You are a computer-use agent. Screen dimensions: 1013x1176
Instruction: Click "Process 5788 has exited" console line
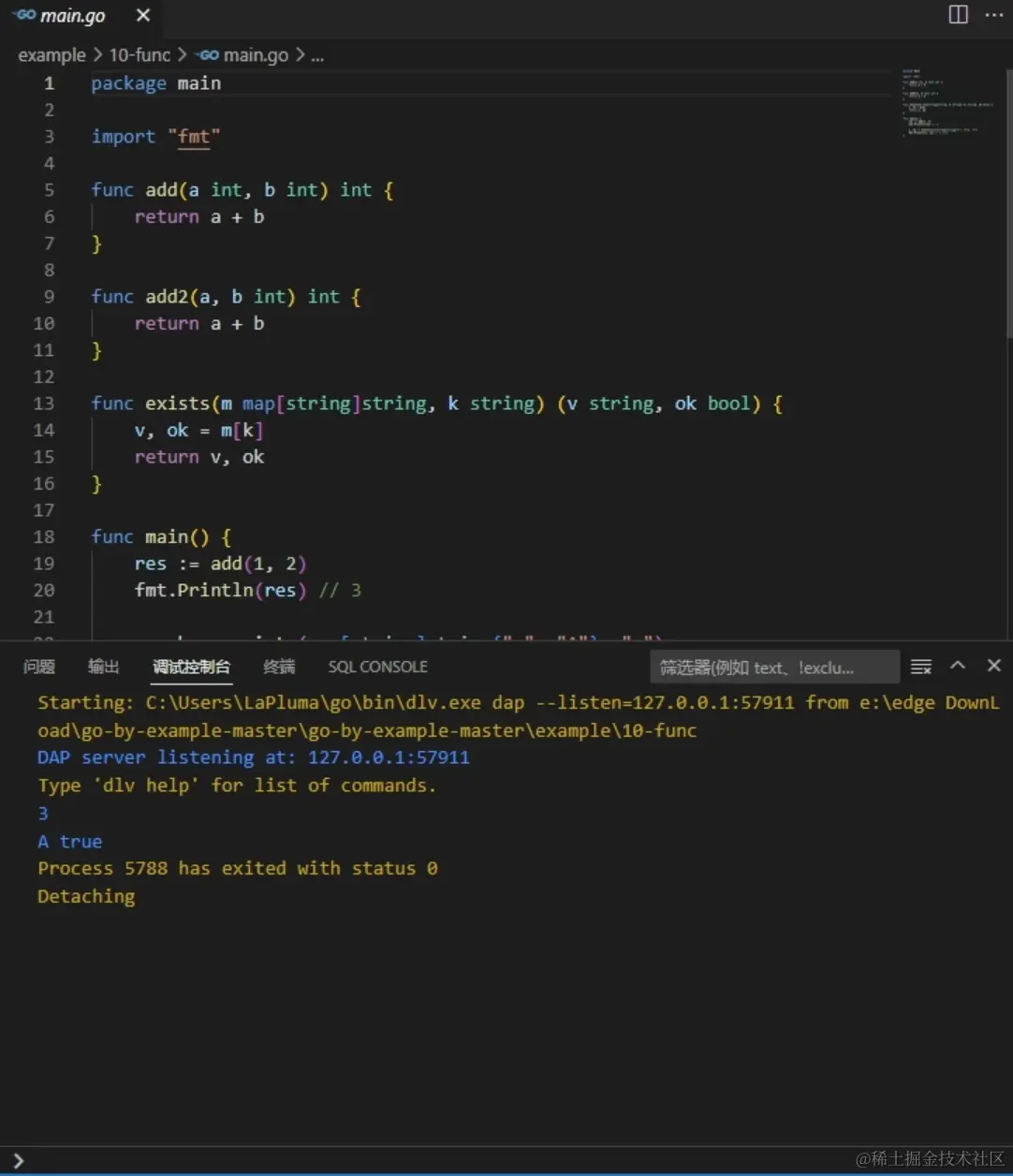(x=238, y=868)
